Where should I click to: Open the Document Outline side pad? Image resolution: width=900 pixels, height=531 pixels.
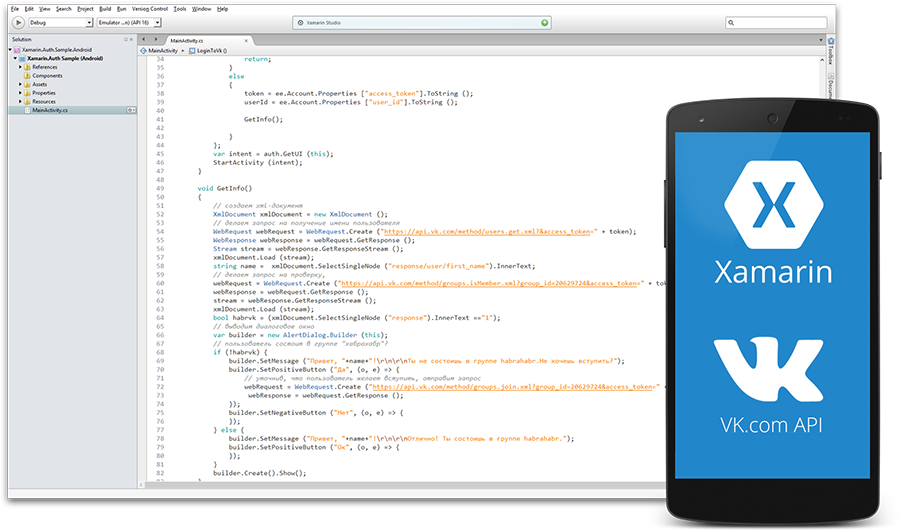tap(831, 86)
